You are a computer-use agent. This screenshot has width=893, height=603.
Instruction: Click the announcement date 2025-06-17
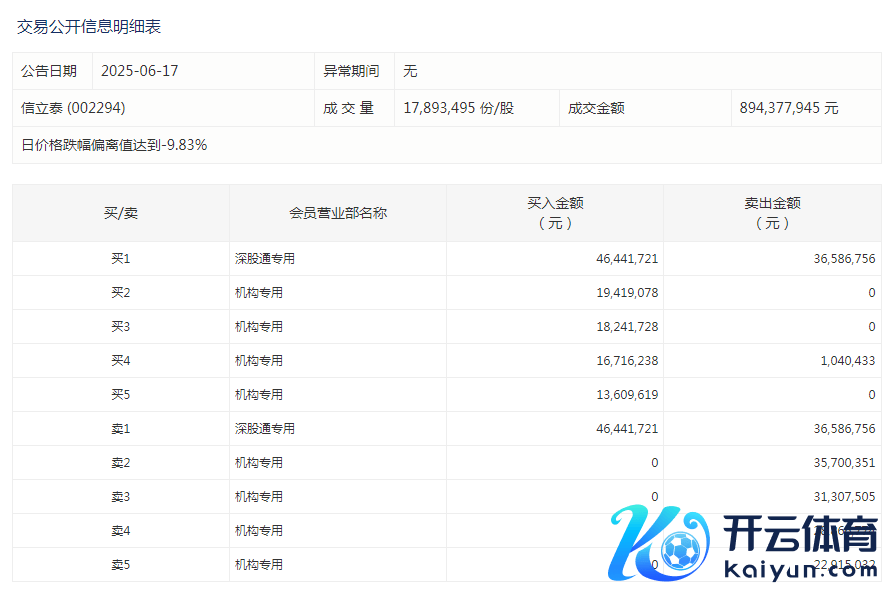pos(139,71)
